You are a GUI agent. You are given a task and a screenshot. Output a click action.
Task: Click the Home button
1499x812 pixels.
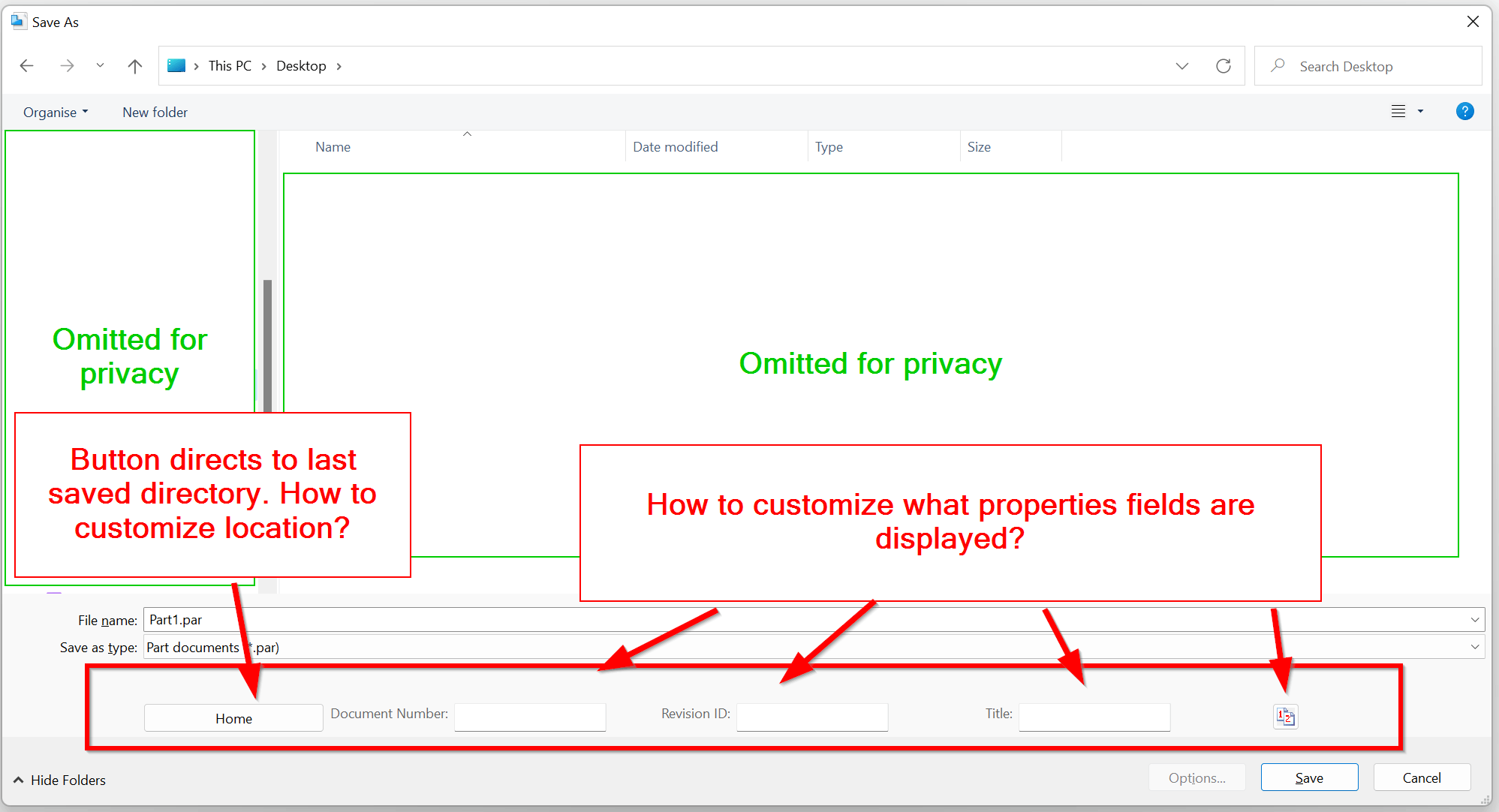point(233,718)
